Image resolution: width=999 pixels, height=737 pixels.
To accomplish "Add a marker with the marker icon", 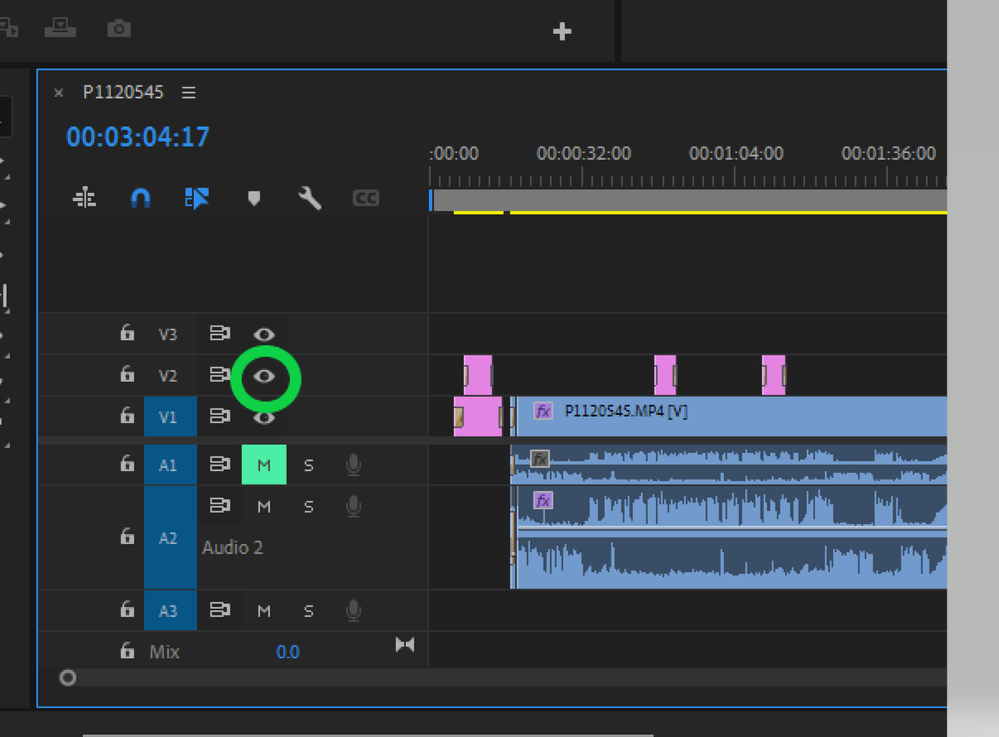I will click(254, 198).
